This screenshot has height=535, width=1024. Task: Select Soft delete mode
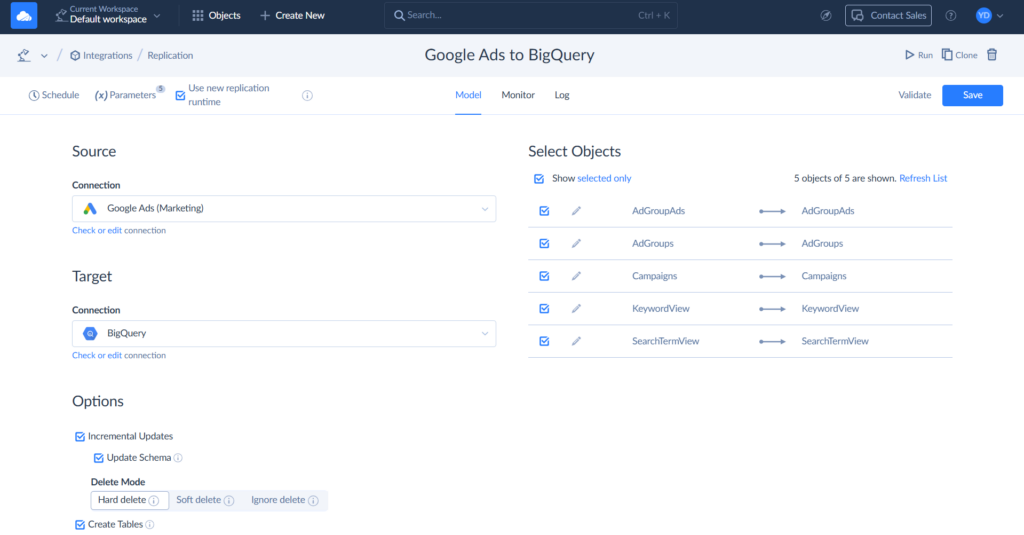[204, 500]
